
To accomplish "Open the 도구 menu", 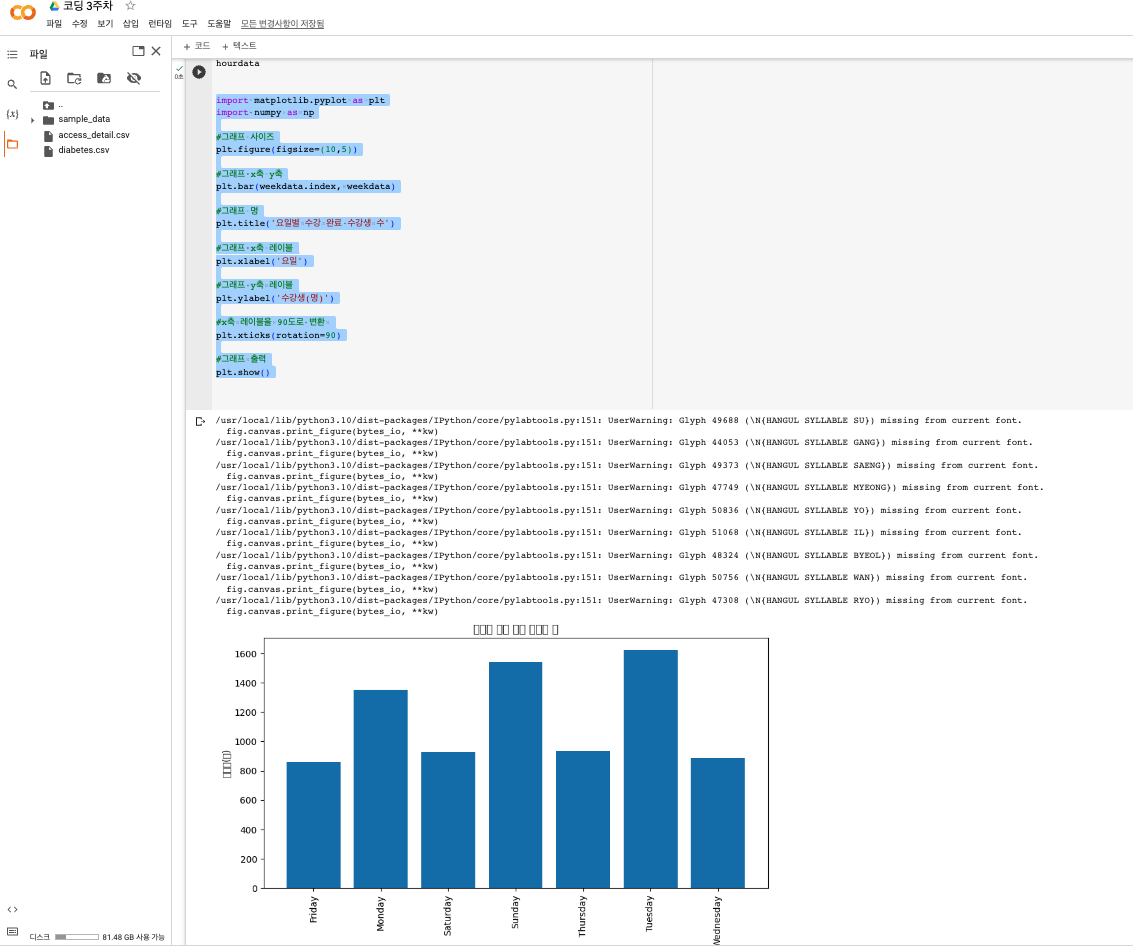I will coord(189,24).
